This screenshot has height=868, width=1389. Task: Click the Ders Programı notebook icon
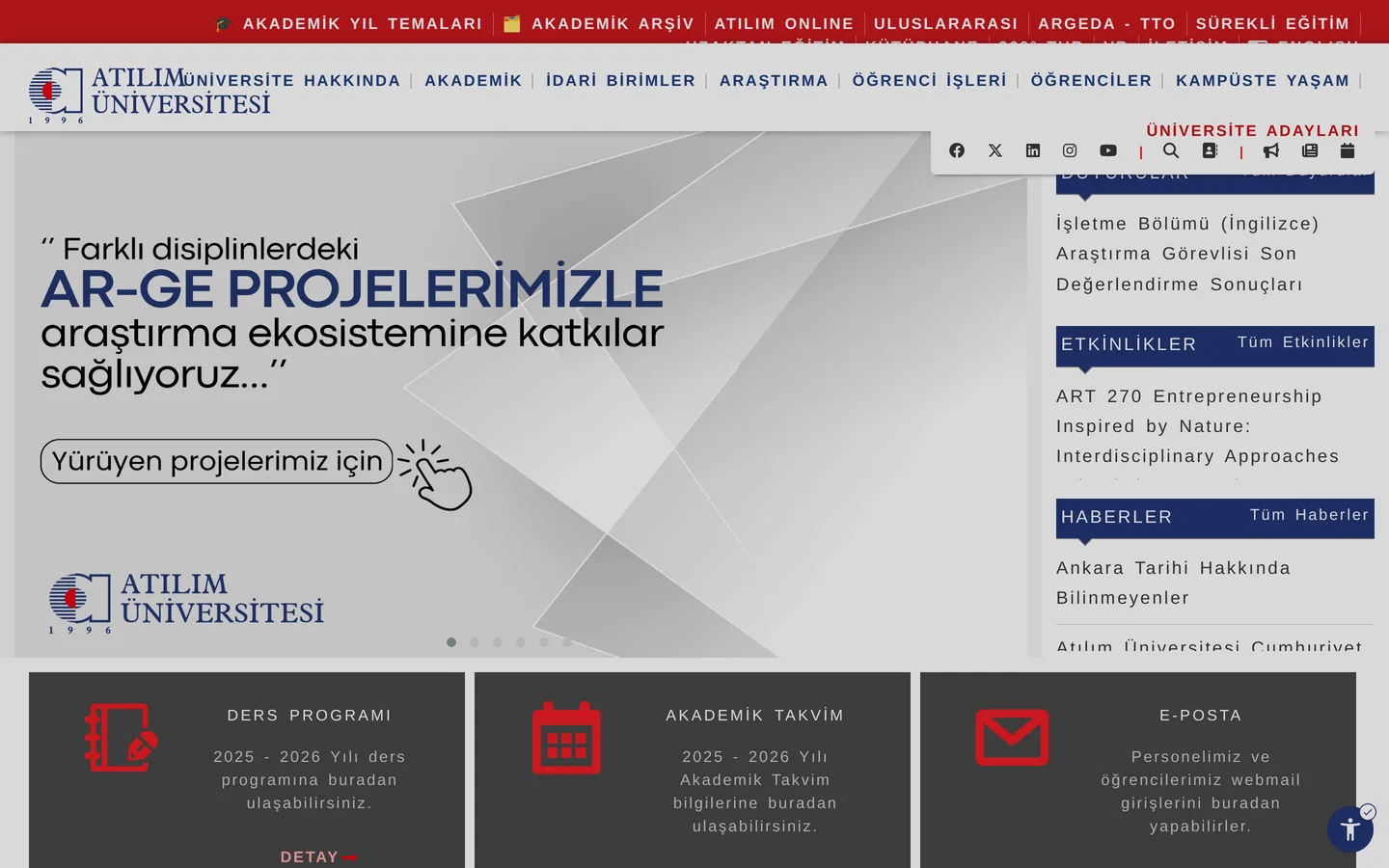[121, 738]
